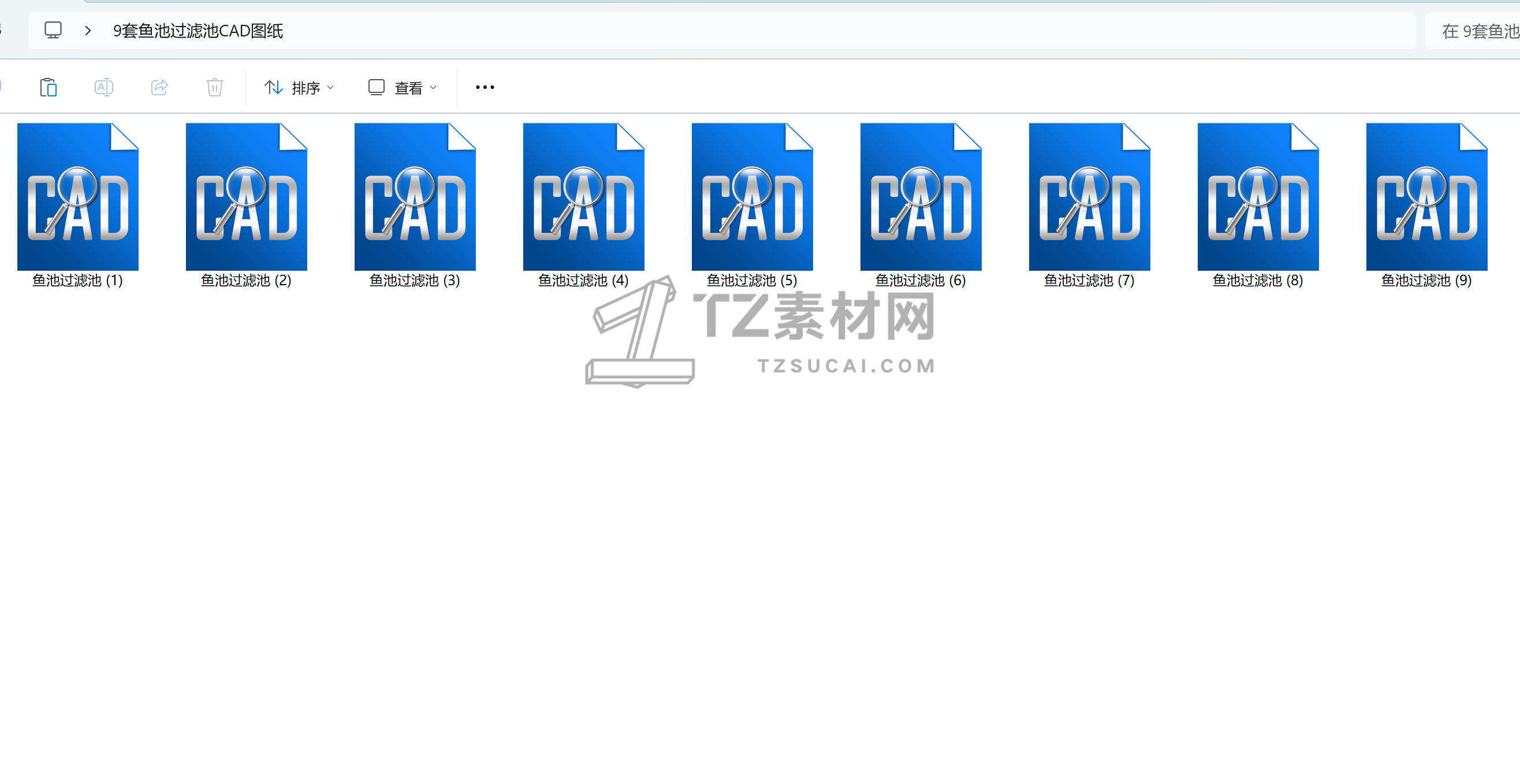The width and height of the screenshot is (1520, 784).
Task: Click the rename icon in toolbar
Action: coord(104,87)
